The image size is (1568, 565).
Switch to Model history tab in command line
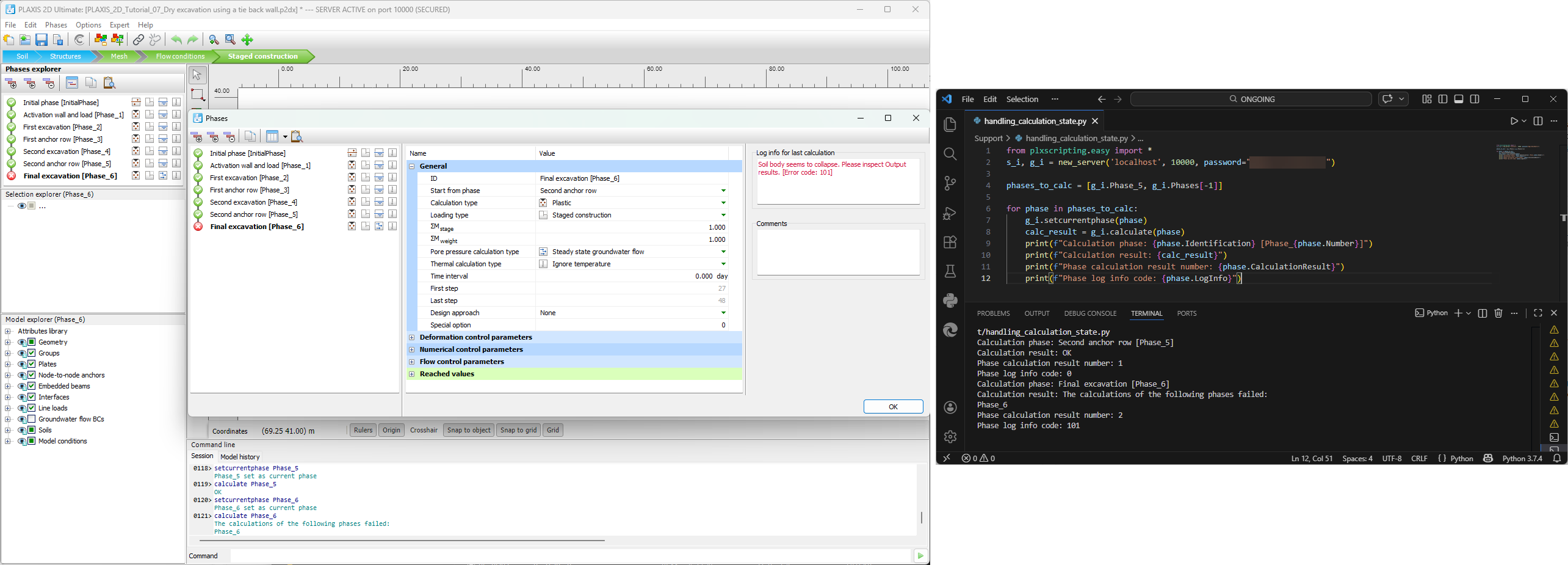tap(240, 457)
